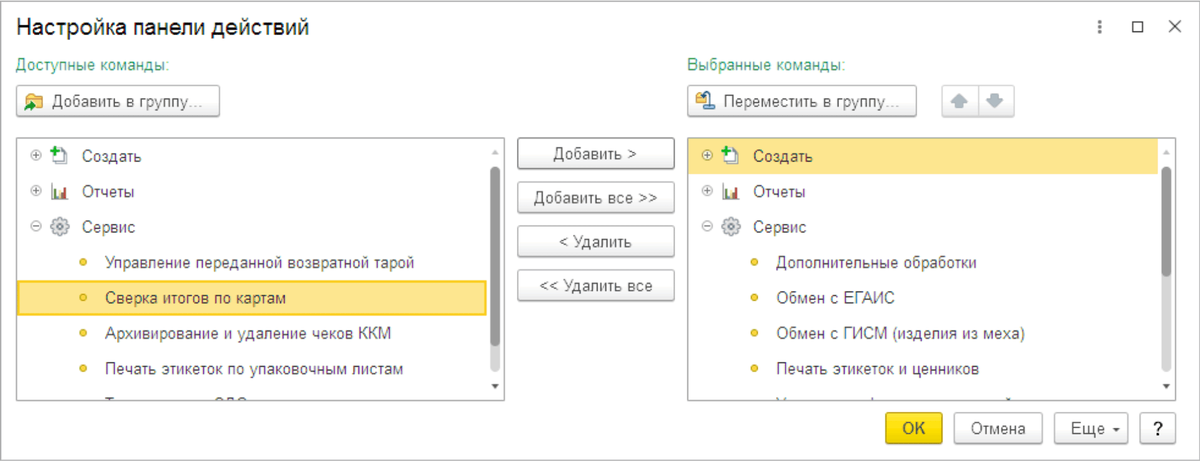
Task: Click Создать document icon in selected list
Action: pos(730,155)
